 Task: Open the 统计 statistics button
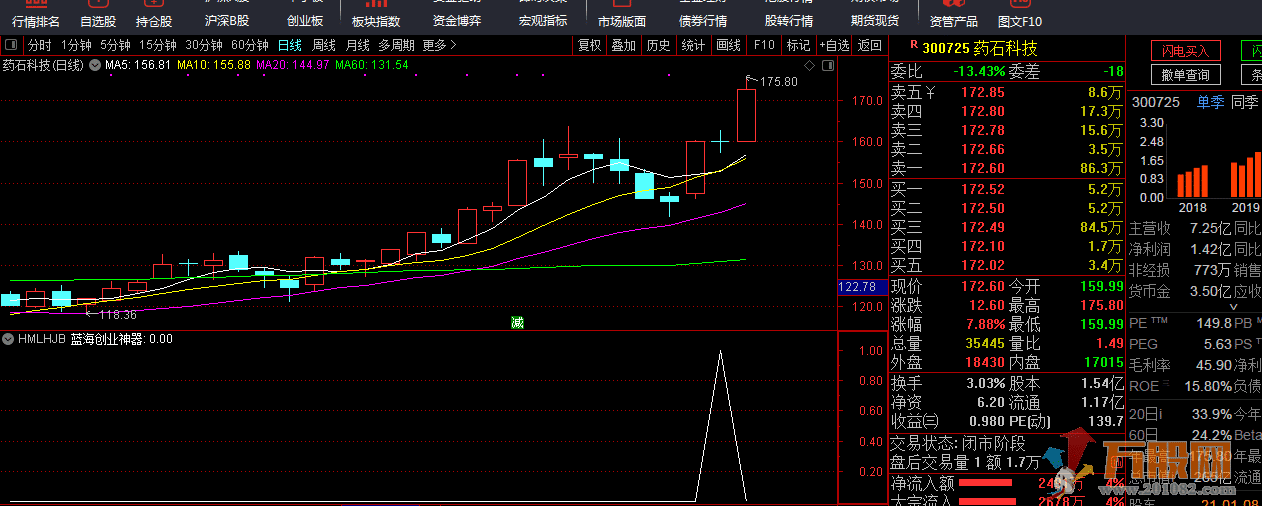point(693,45)
